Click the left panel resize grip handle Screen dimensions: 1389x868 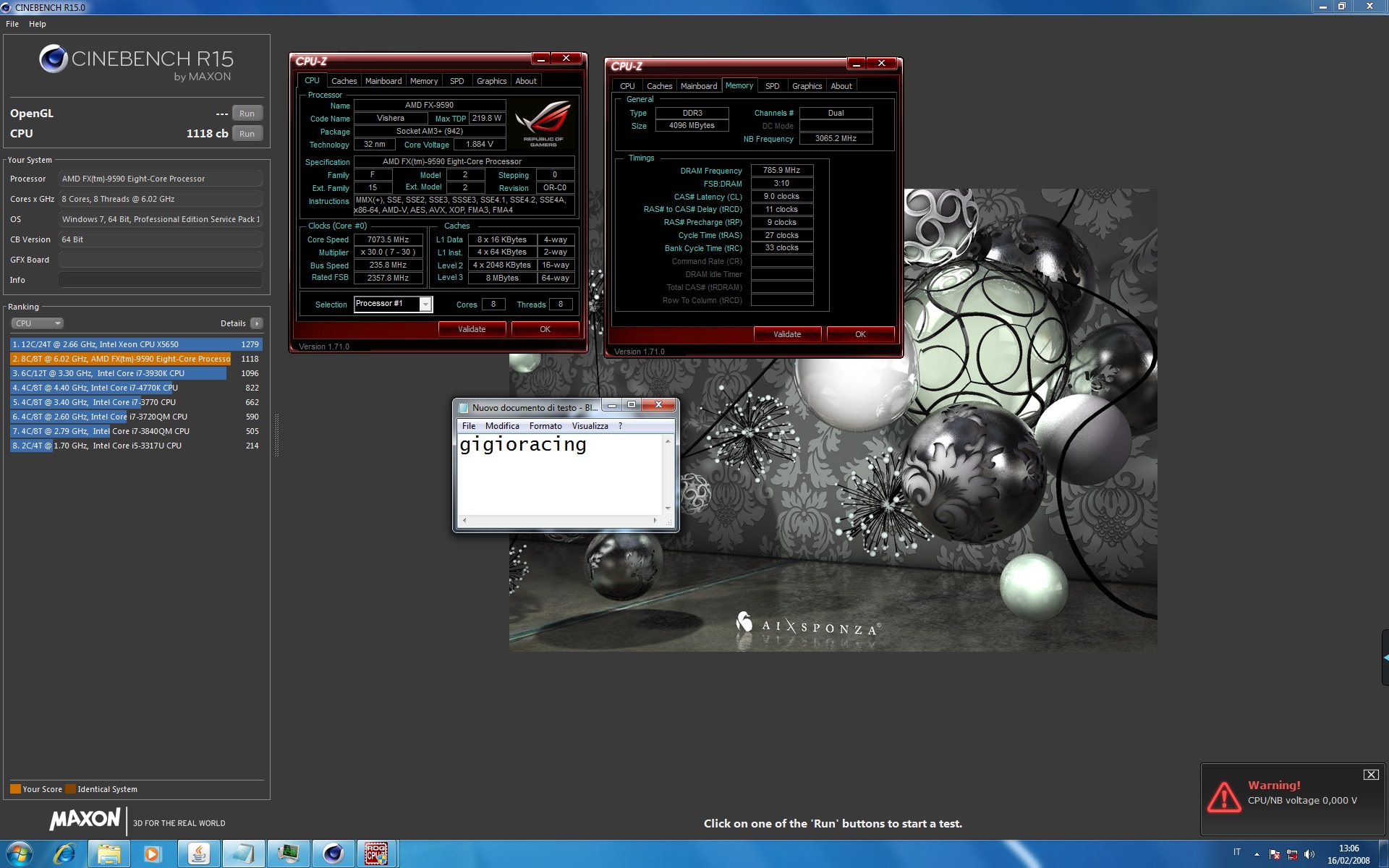(276, 435)
